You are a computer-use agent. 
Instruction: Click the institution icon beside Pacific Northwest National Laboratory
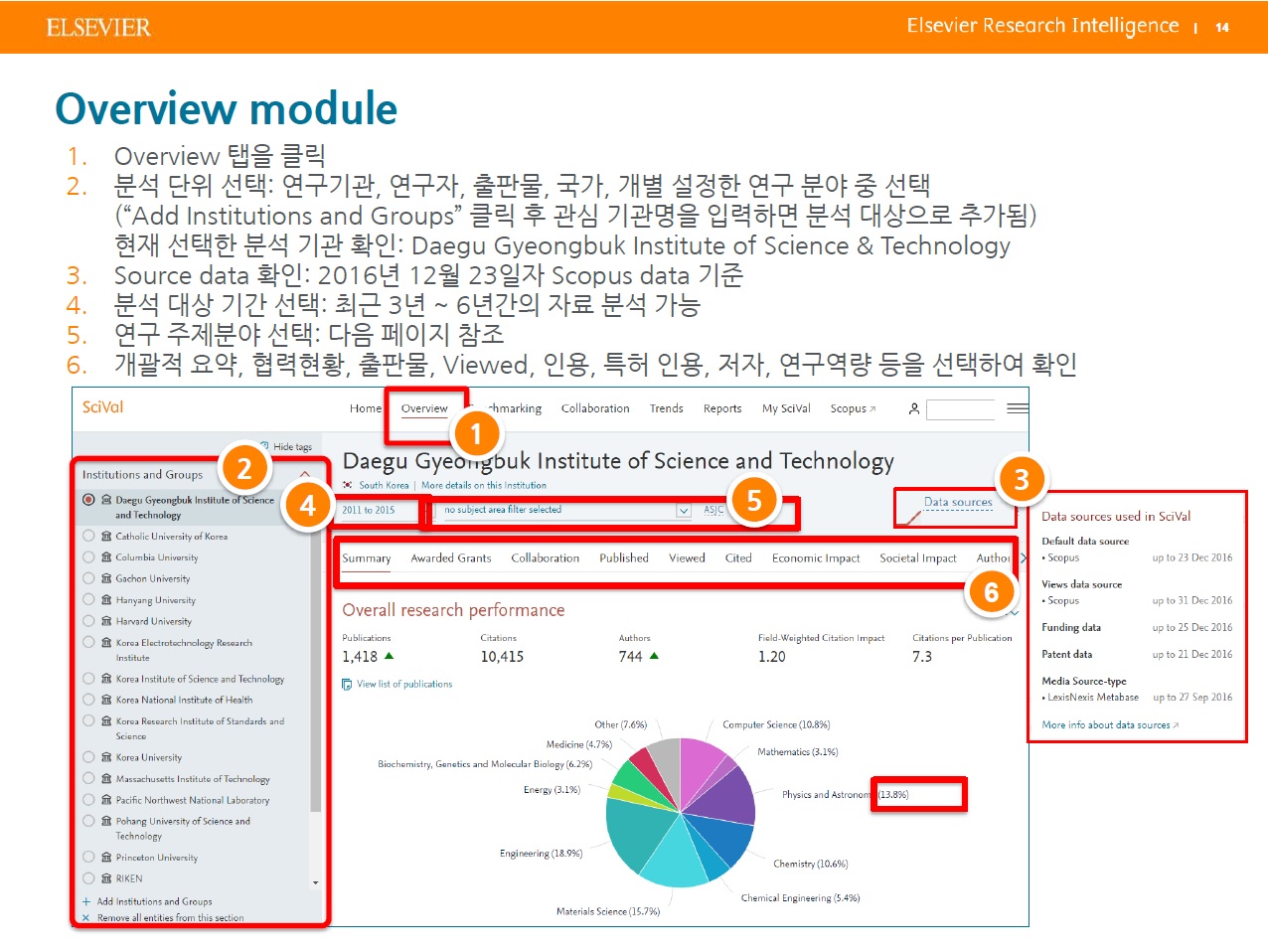(x=106, y=799)
